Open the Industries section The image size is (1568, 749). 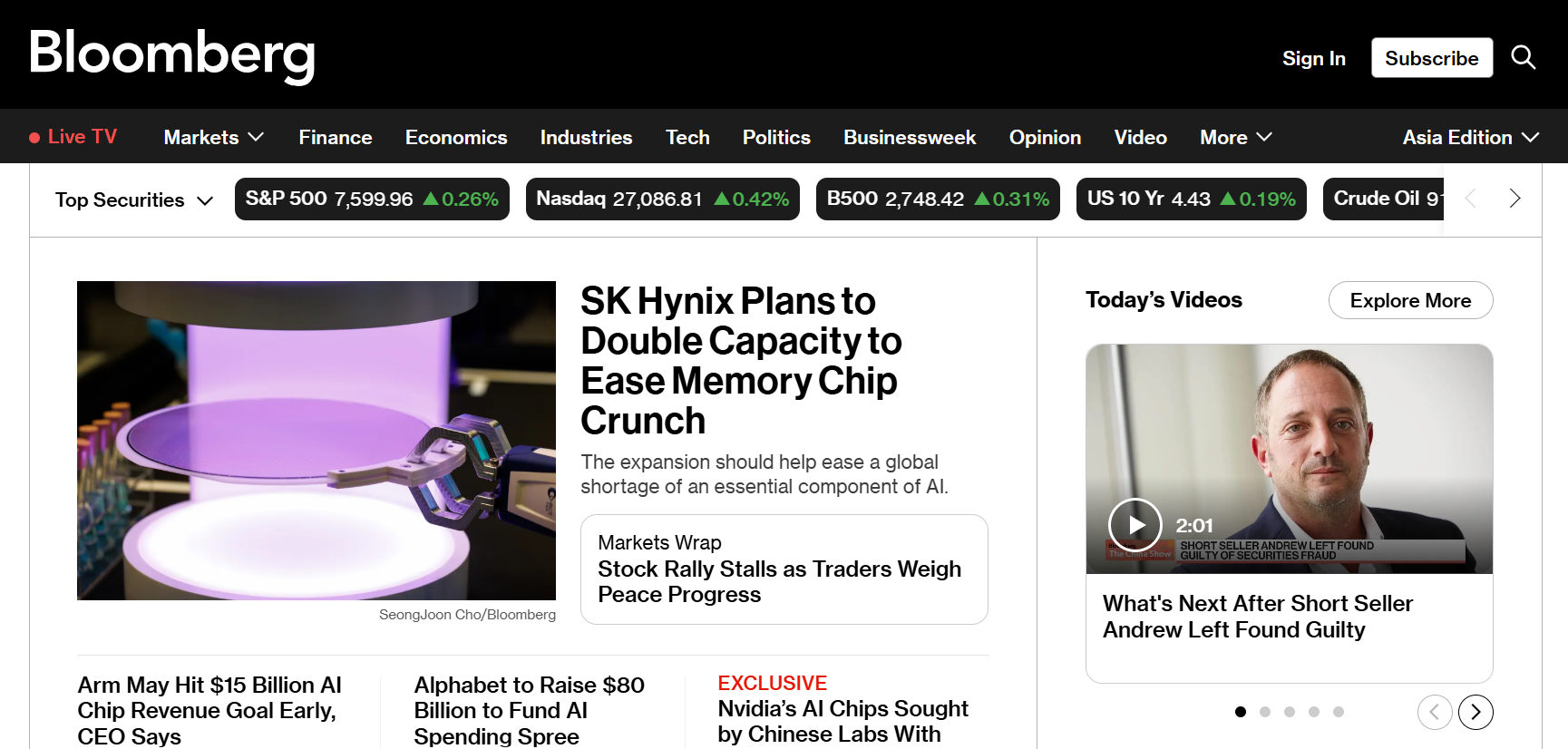(586, 137)
